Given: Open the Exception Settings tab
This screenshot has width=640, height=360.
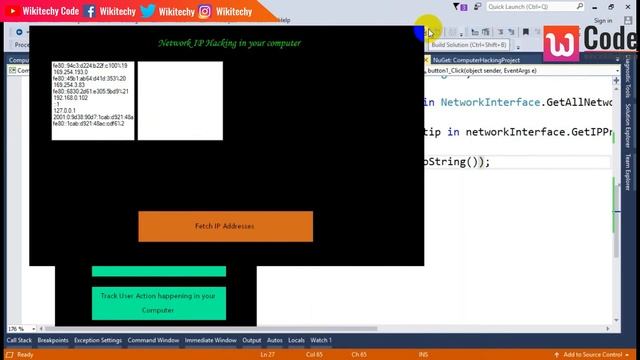Looking at the screenshot, I should pyautogui.click(x=98, y=340).
